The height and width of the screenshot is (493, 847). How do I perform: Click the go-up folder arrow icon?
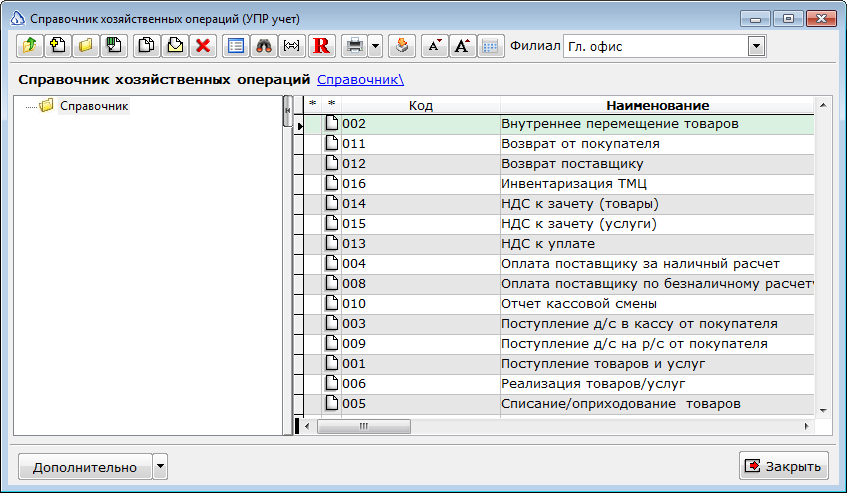pos(30,46)
